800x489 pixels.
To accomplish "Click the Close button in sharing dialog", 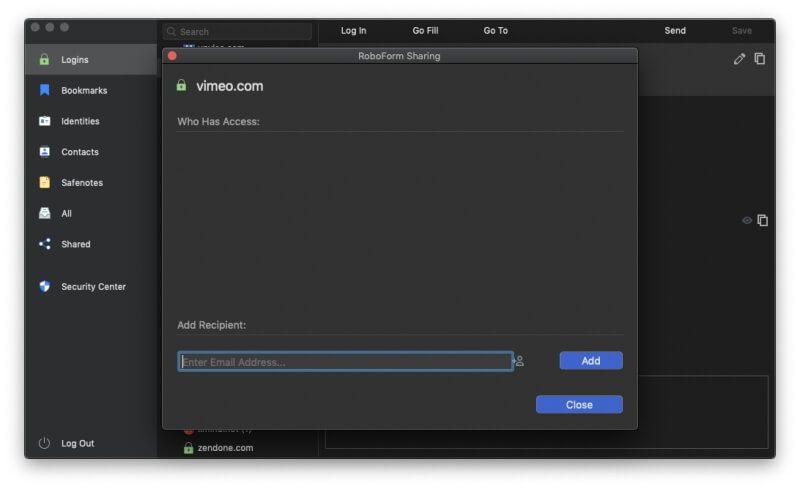I will [x=579, y=405].
